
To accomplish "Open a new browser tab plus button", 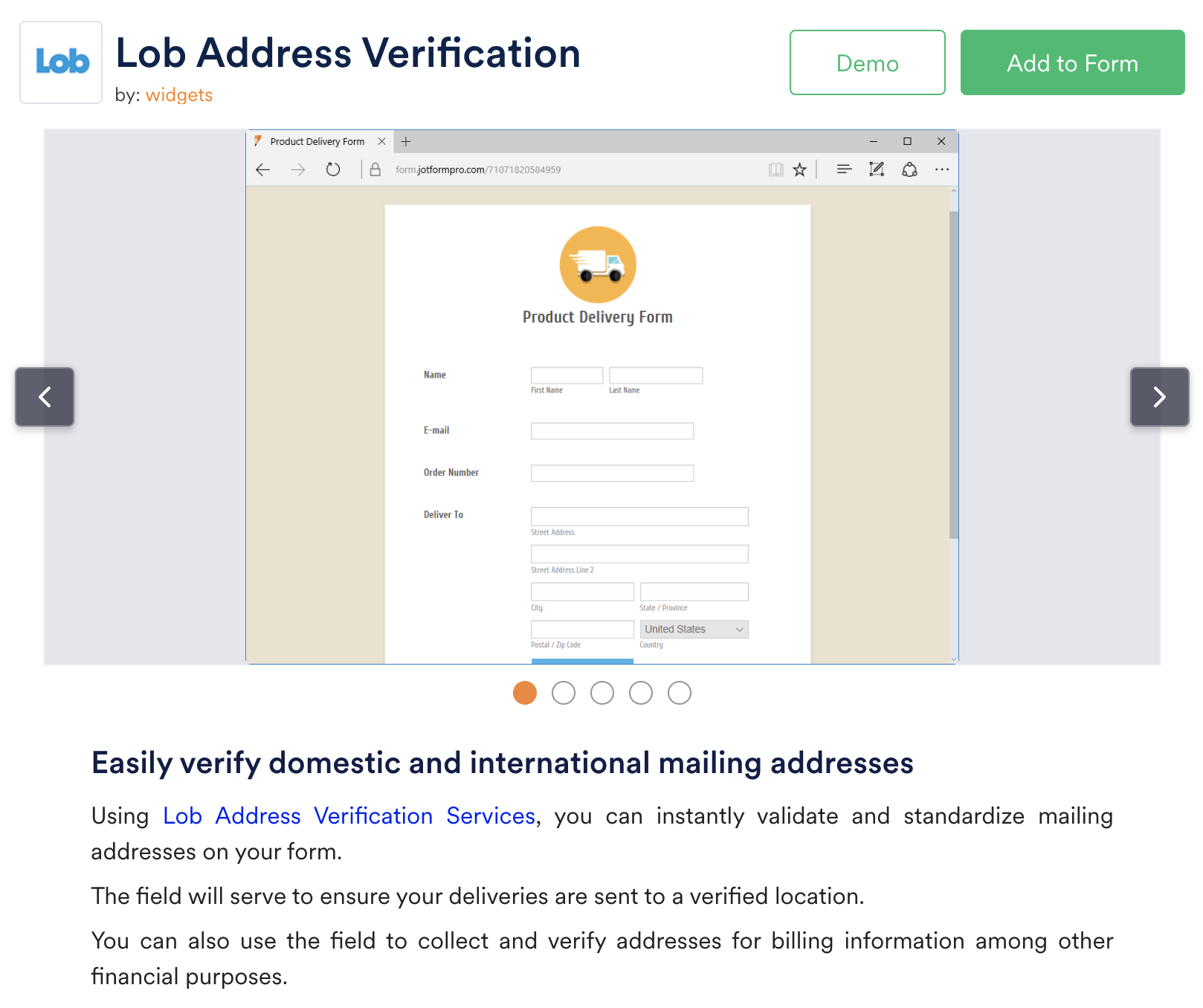I will pyautogui.click(x=406, y=141).
